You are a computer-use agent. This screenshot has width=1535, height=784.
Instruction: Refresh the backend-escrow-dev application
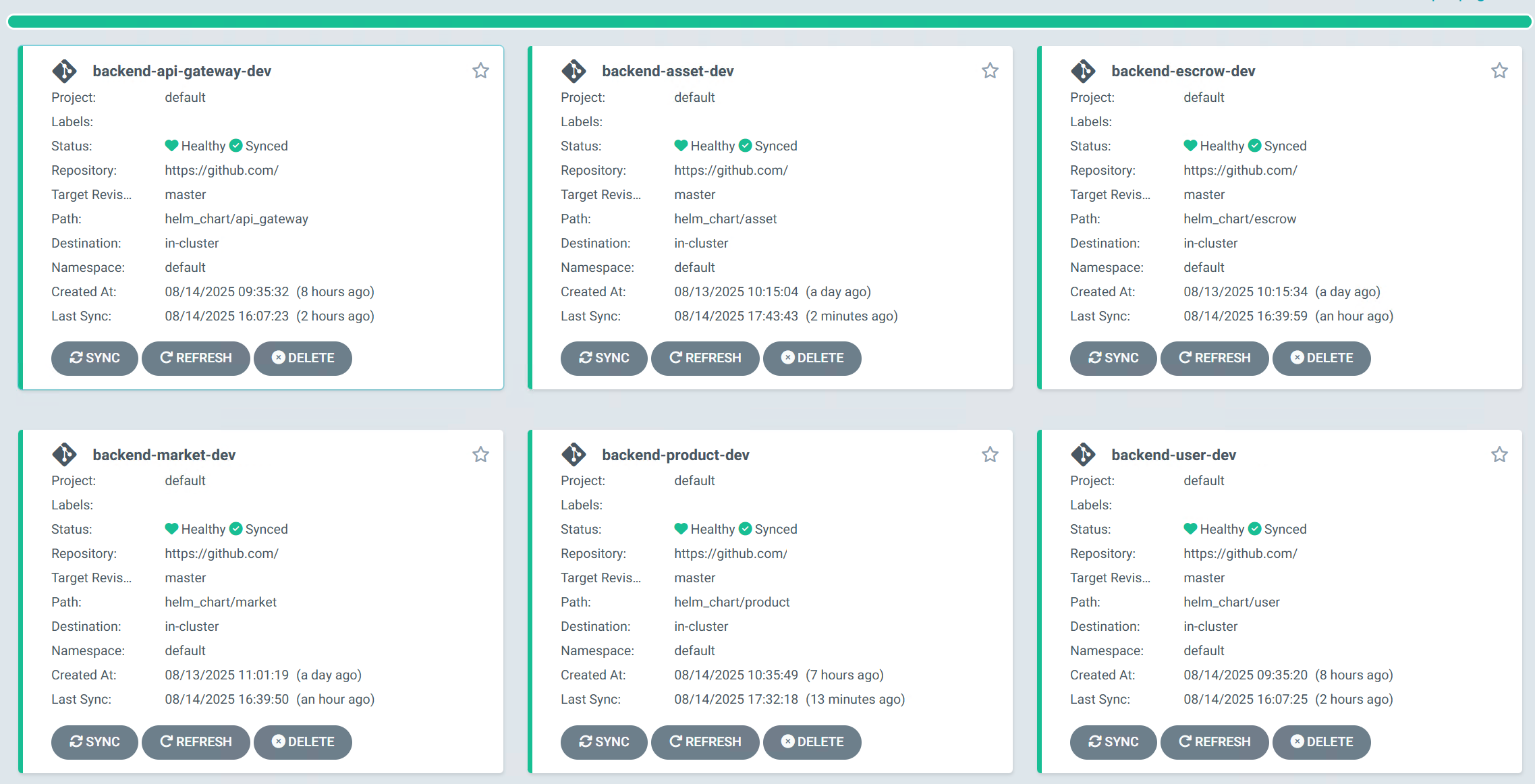click(x=1215, y=358)
